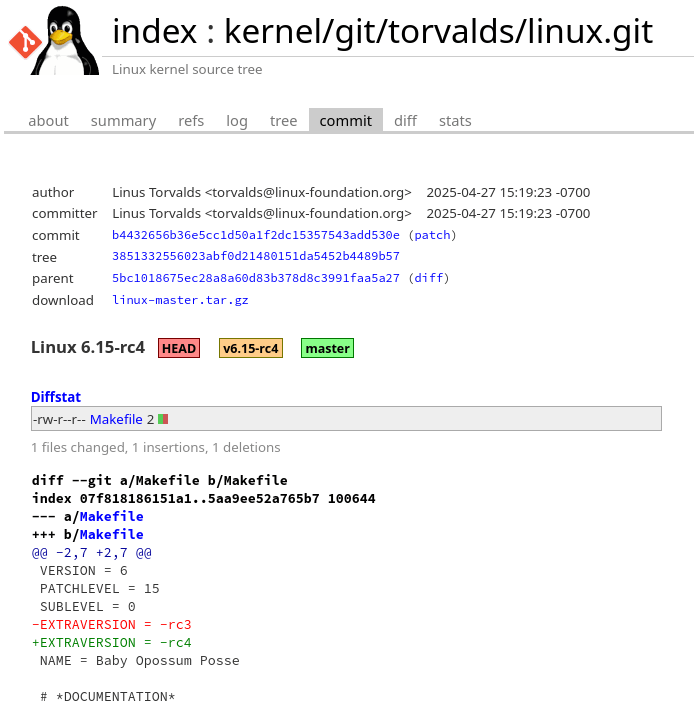Switch to the diff tab
694x719 pixels.
[405, 121]
